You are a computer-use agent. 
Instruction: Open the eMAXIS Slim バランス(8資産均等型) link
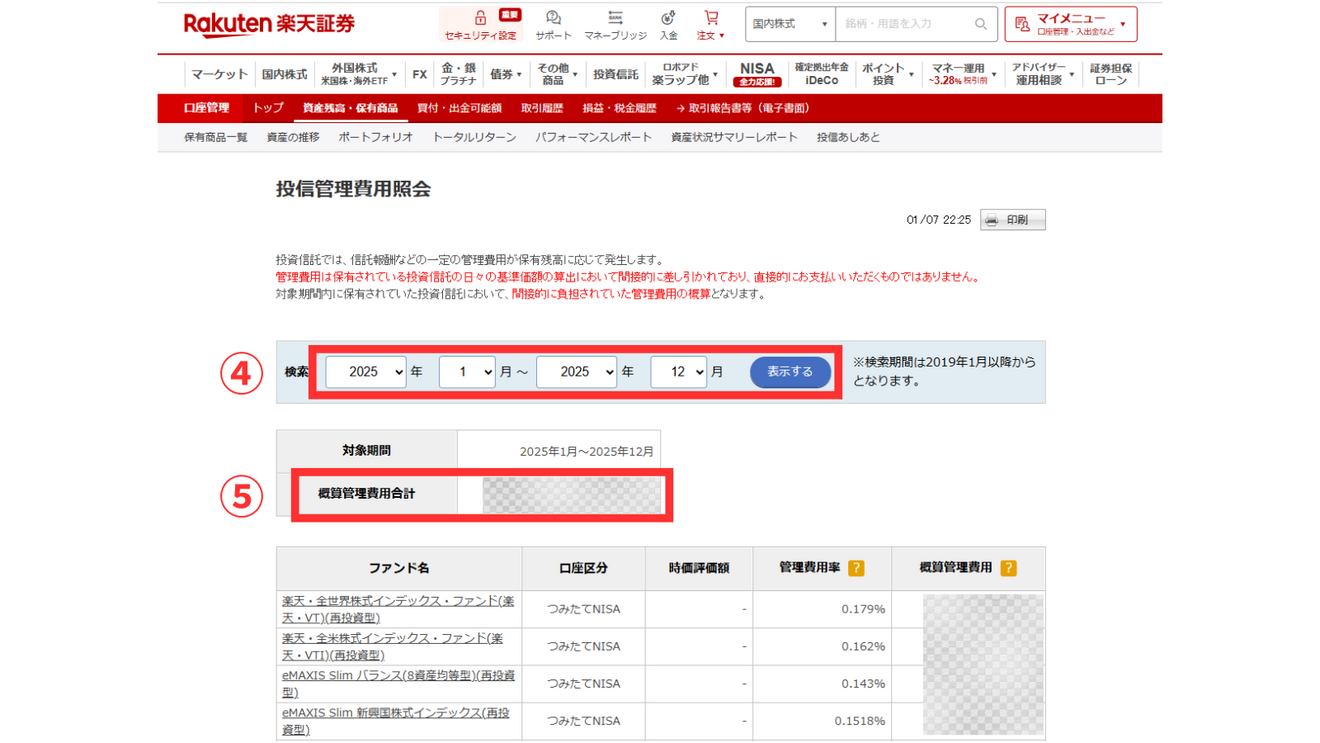pos(398,683)
